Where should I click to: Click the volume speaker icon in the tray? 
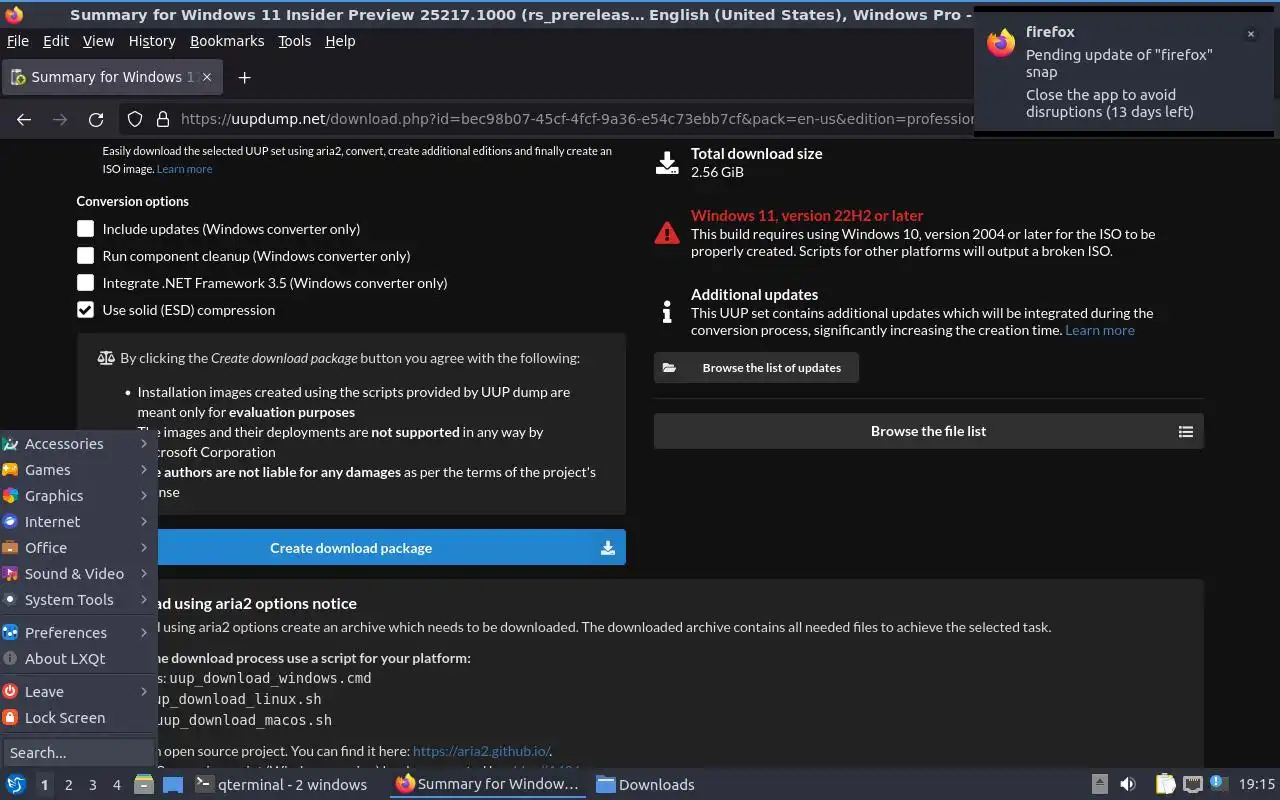coord(1128,784)
